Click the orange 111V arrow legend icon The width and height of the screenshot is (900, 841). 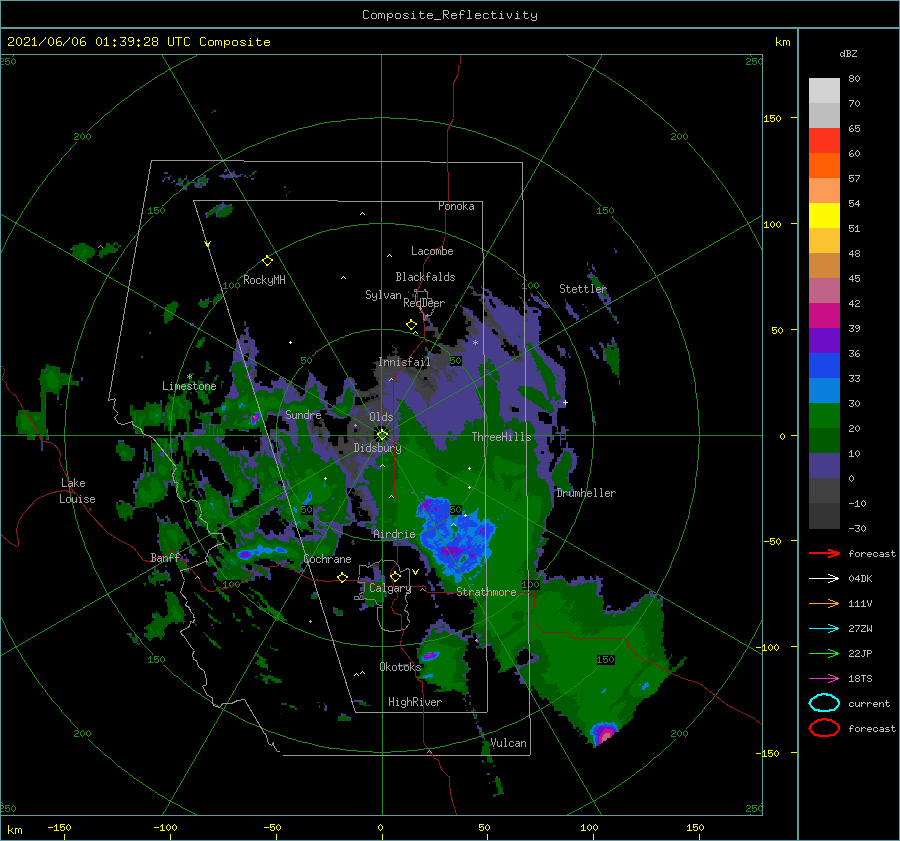(x=824, y=603)
